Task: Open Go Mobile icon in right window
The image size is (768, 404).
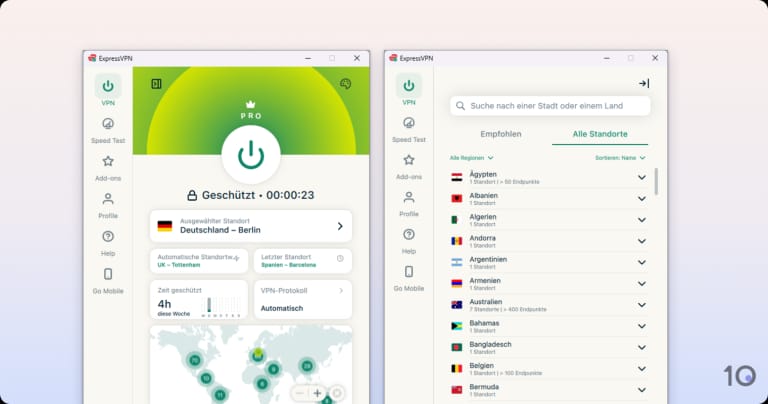Action: [408, 271]
